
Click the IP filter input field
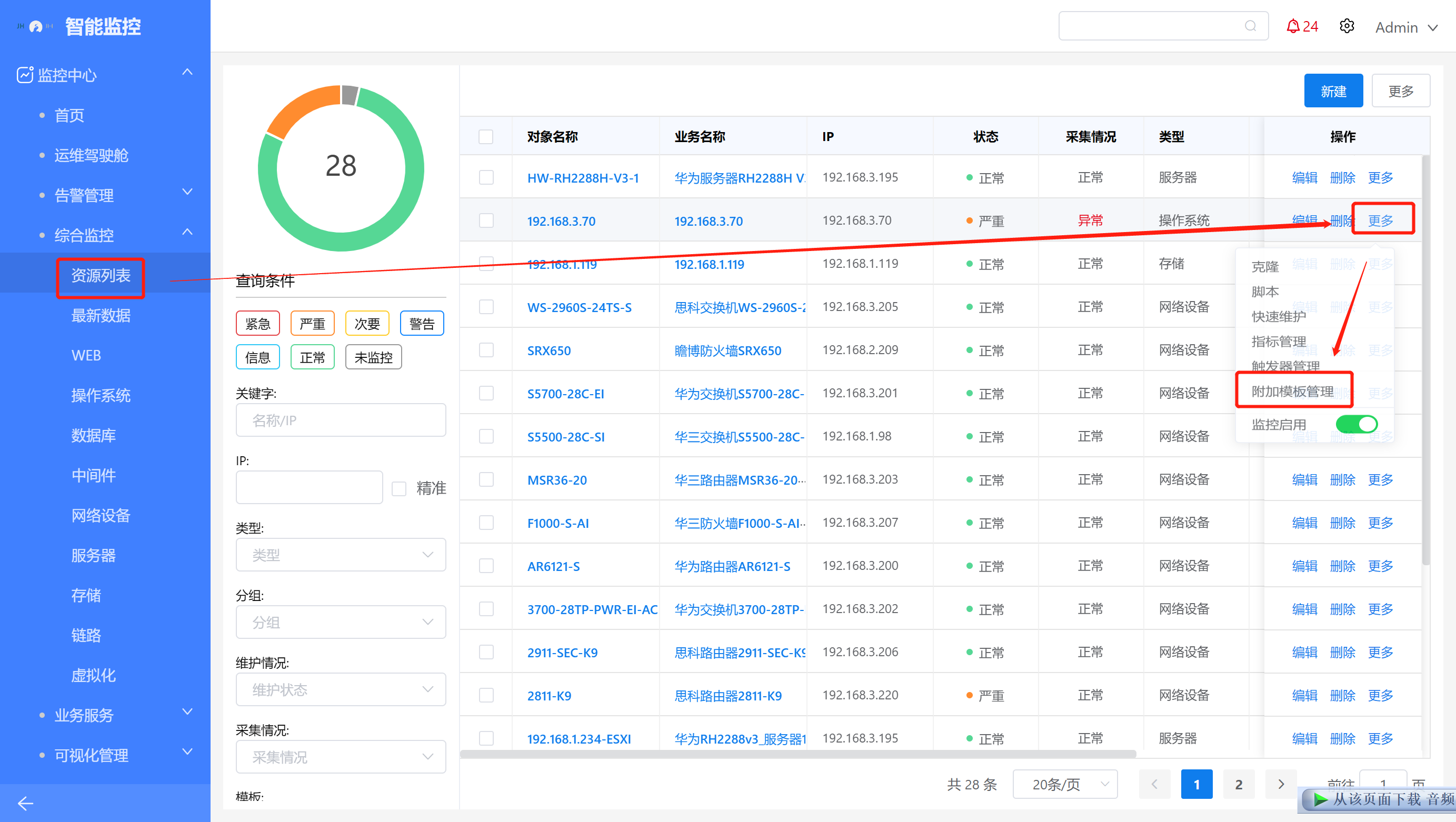tap(309, 487)
